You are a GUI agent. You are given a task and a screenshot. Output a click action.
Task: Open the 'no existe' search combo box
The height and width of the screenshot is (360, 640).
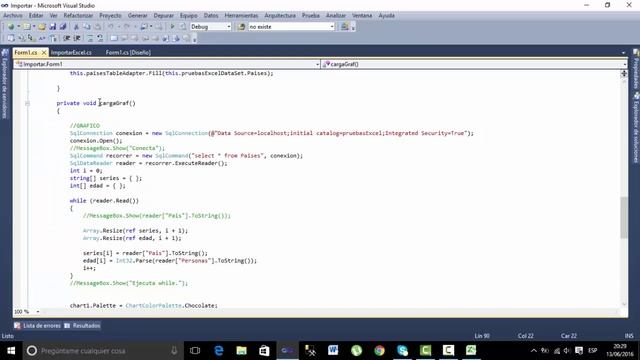(291, 27)
